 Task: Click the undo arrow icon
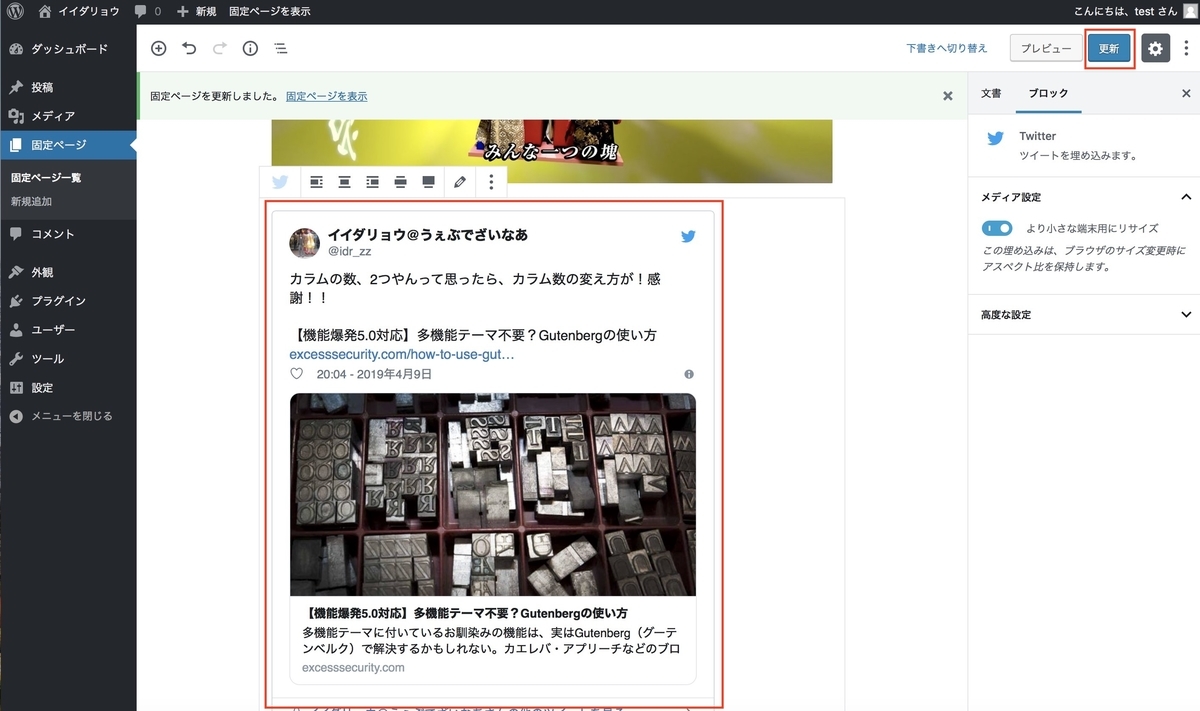click(x=189, y=48)
